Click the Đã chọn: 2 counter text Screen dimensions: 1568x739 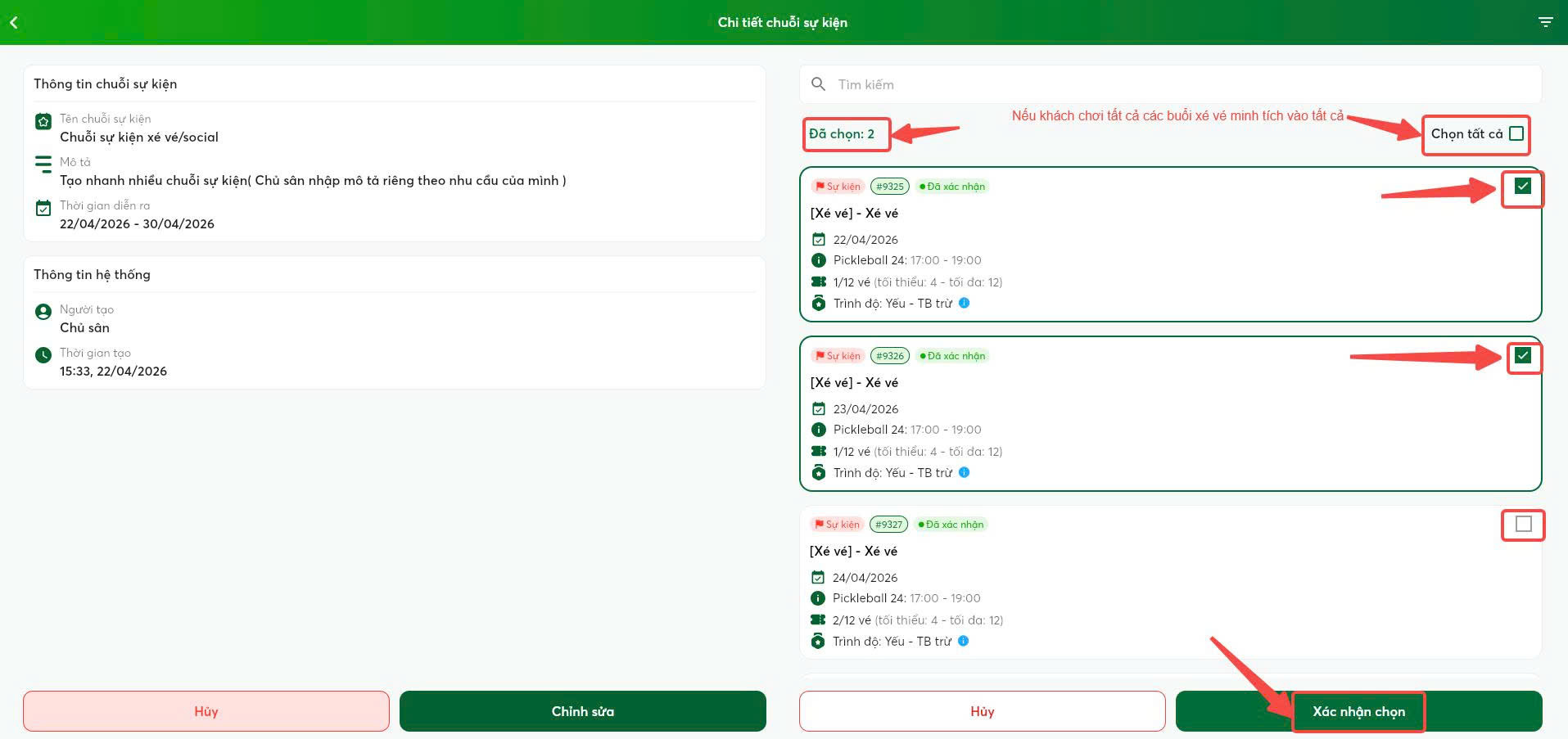tap(842, 134)
